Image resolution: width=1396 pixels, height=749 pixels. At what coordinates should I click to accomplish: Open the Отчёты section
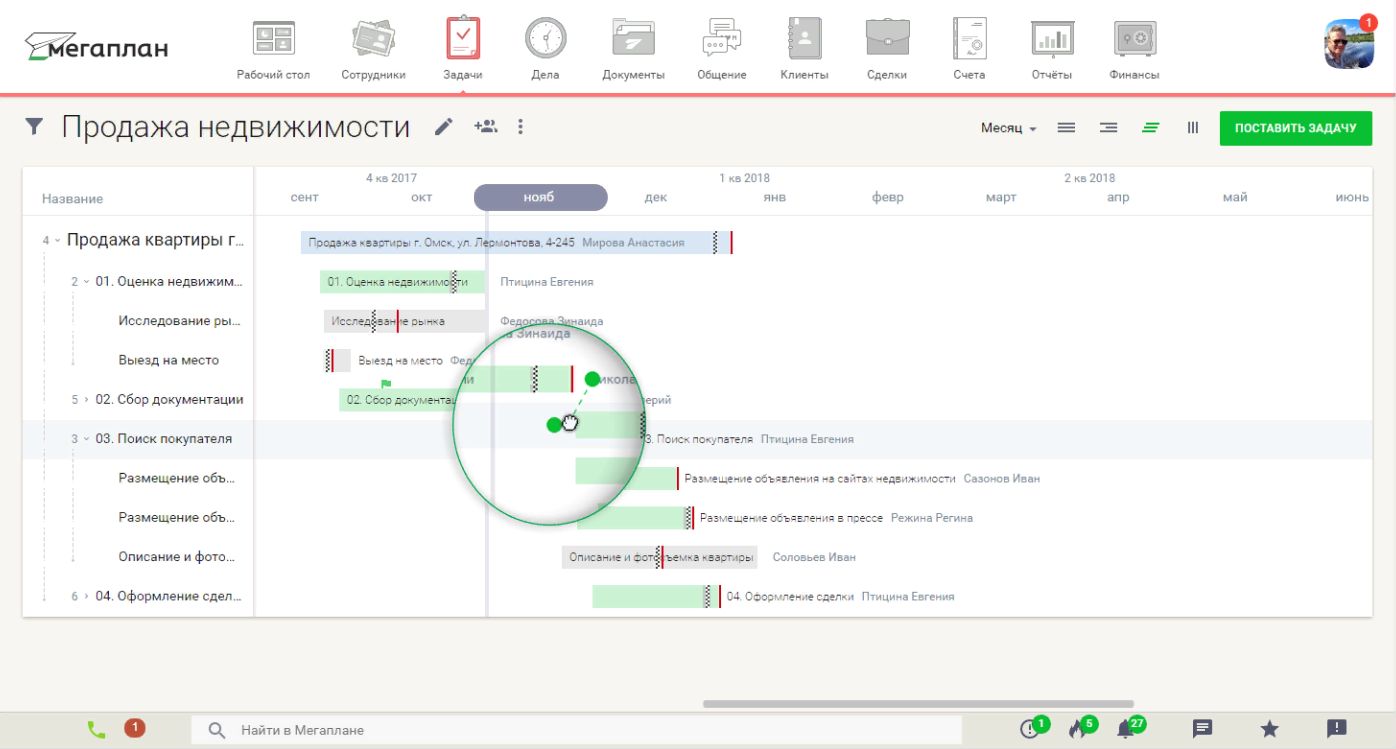(x=1052, y=49)
